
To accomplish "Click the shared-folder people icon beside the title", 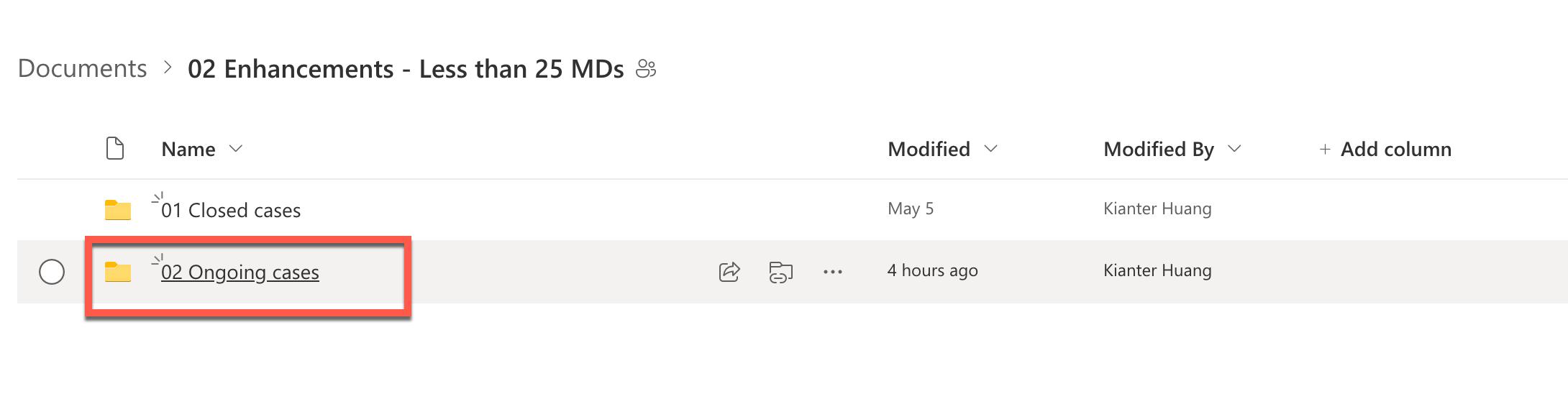I will 646,69.
